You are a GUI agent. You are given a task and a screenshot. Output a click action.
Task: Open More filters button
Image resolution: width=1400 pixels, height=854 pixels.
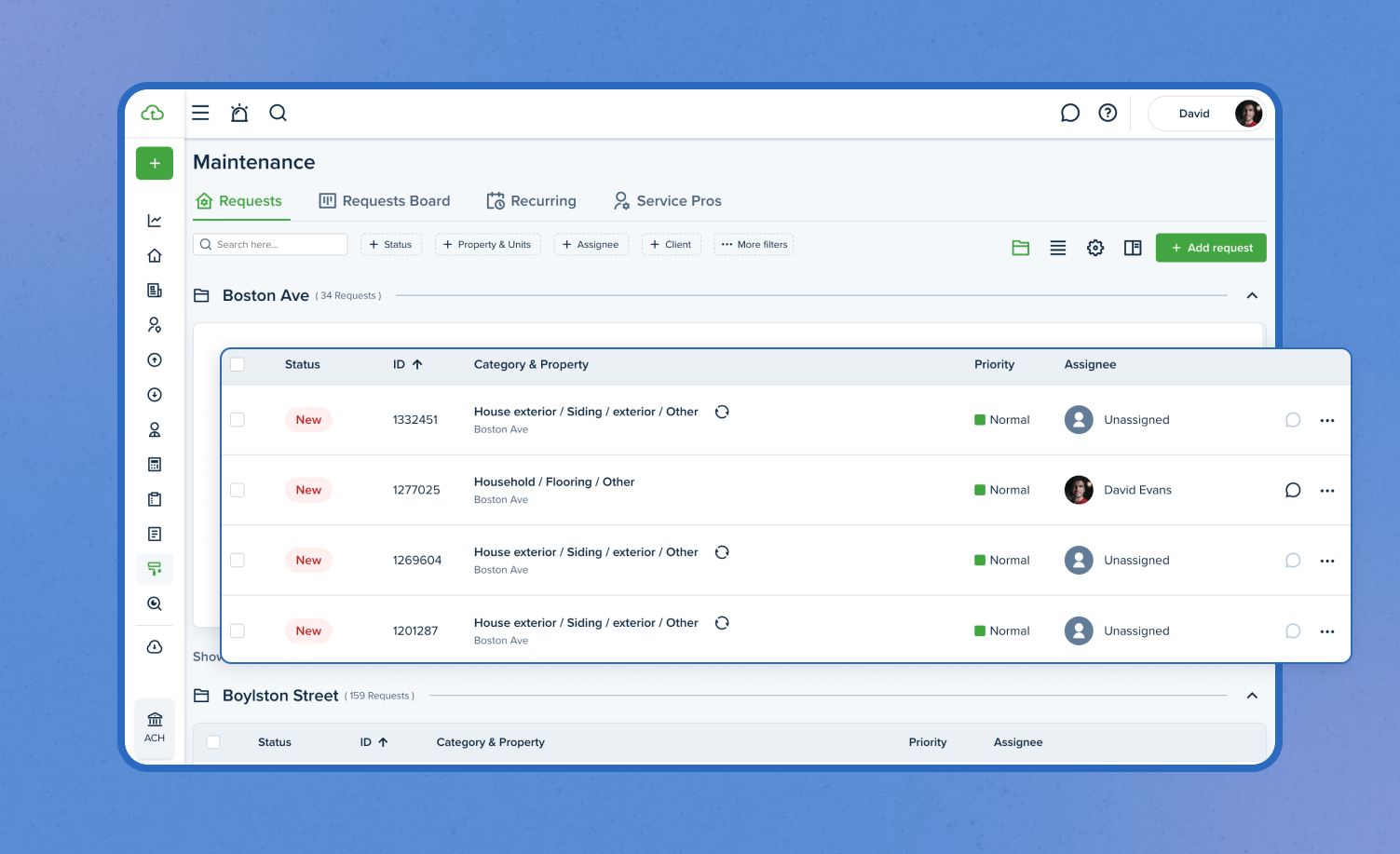[x=754, y=245]
